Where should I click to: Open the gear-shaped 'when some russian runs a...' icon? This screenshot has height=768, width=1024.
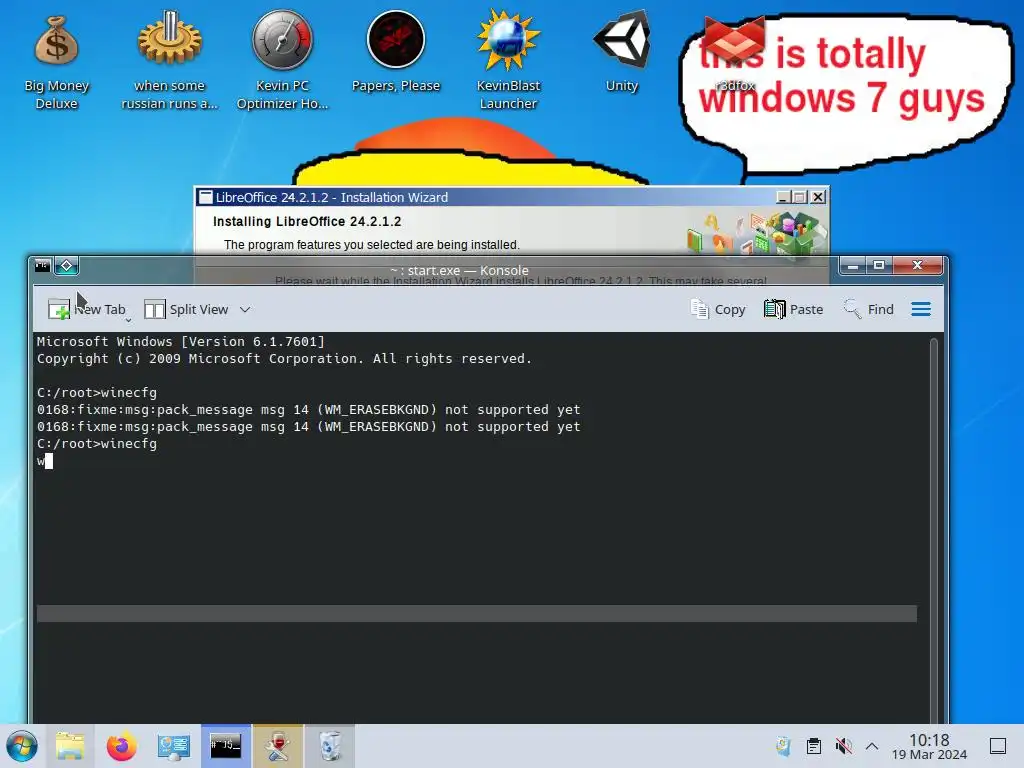169,62
